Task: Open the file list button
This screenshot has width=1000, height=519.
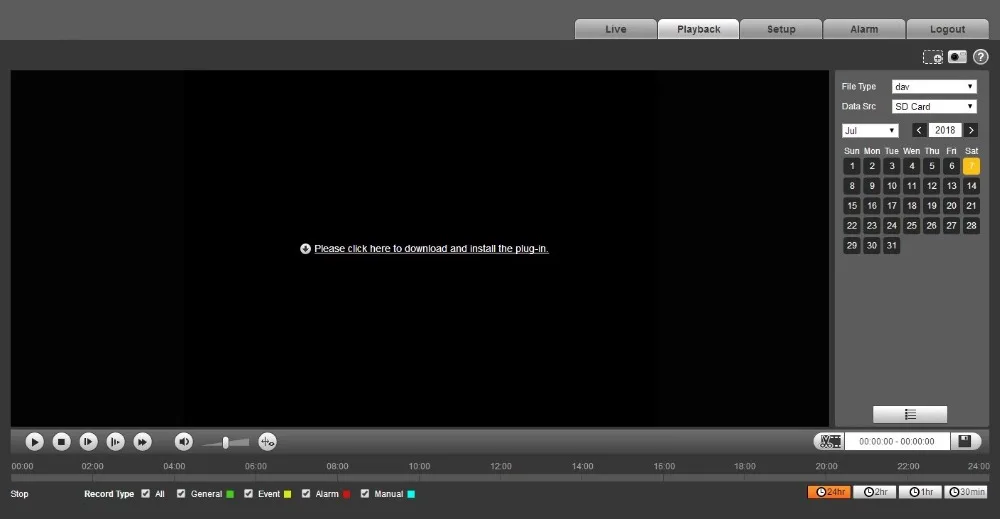Action: click(910, 414)
